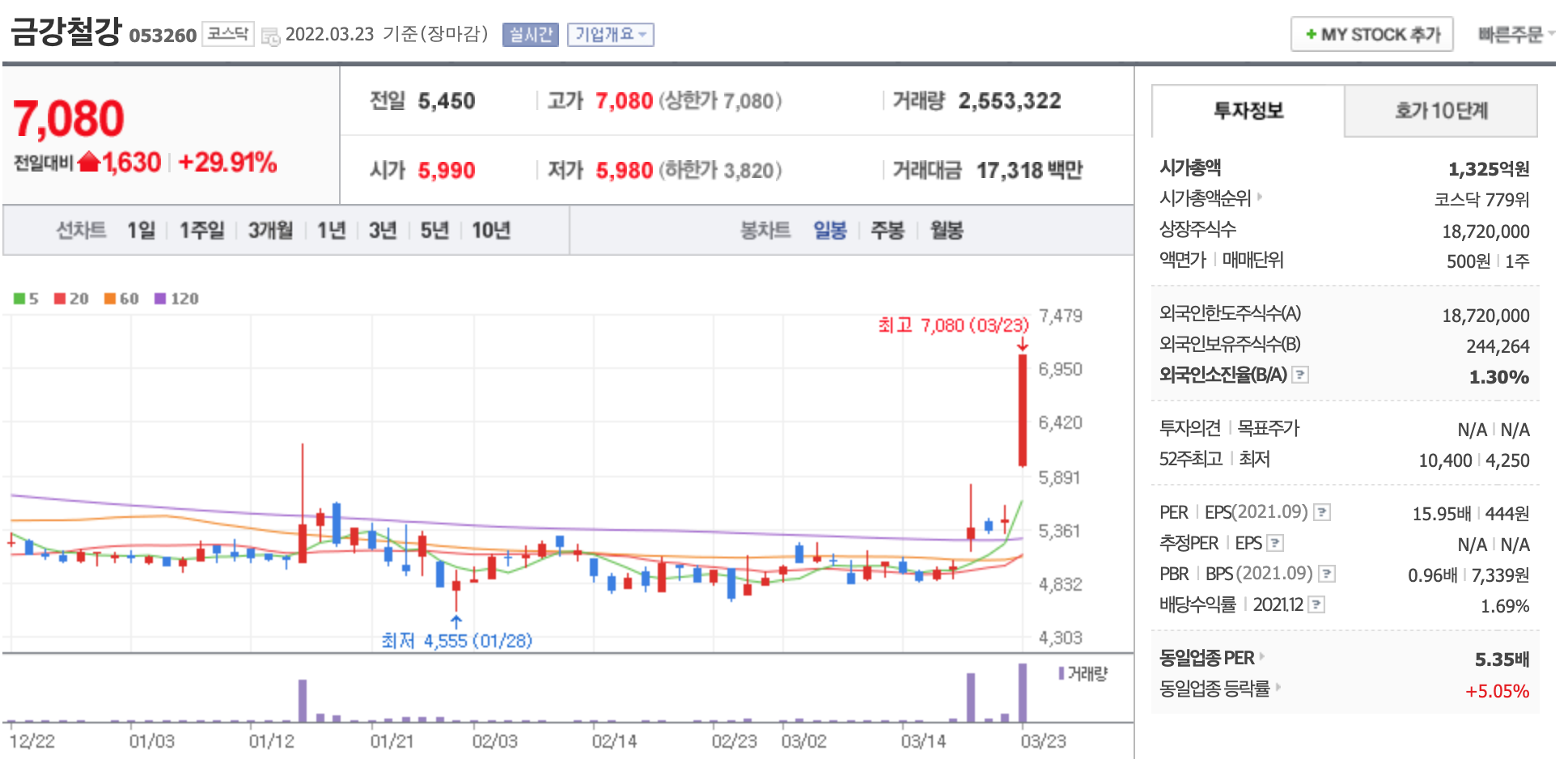Click the 저가 value 5,980

625,170
